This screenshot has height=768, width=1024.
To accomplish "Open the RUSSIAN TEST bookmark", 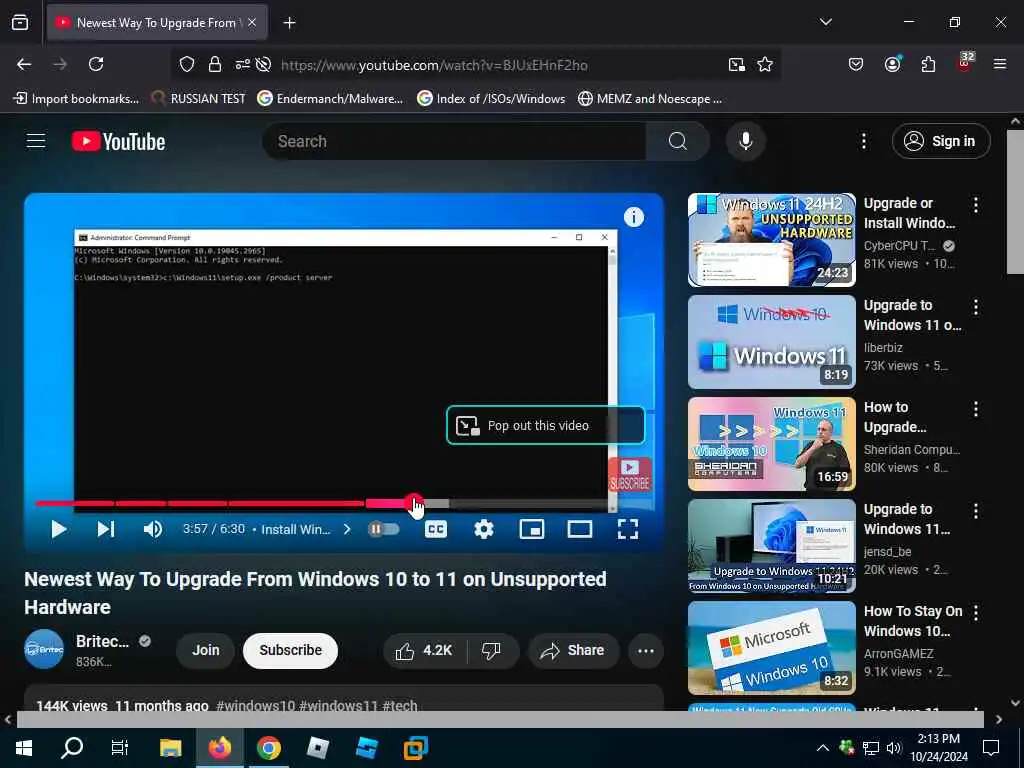I will [x=199, y=99].
